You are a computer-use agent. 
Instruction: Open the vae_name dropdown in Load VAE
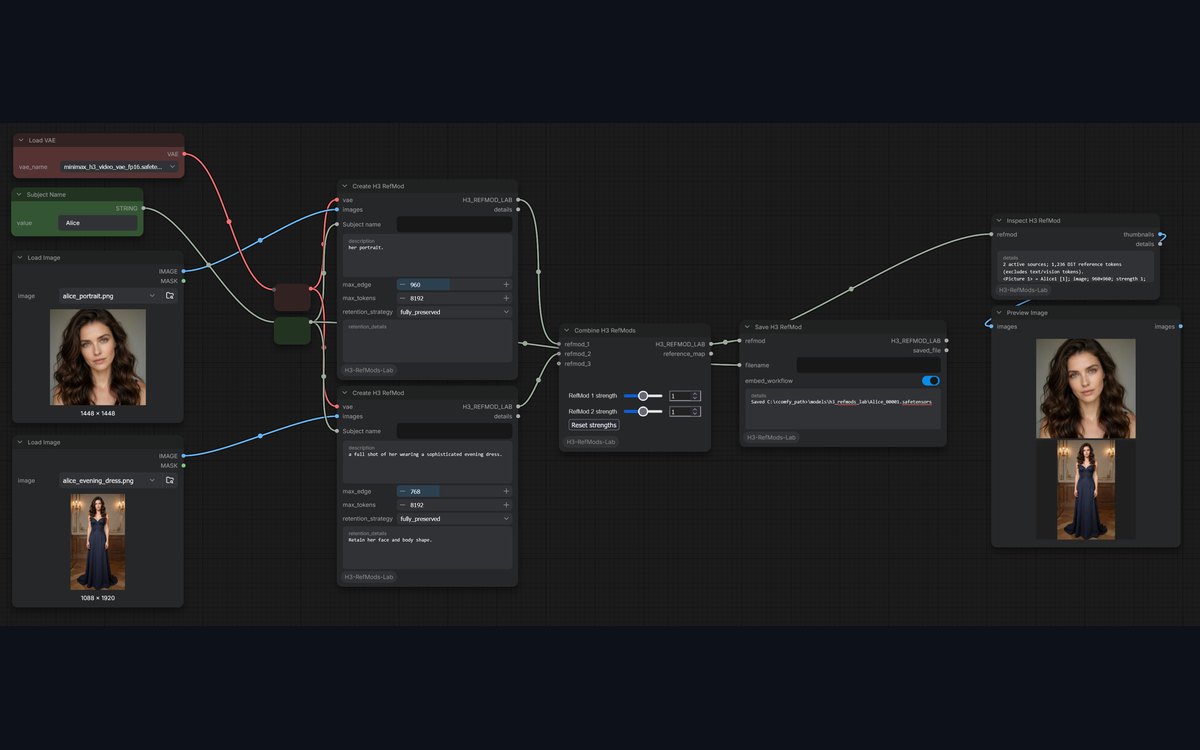119,167
